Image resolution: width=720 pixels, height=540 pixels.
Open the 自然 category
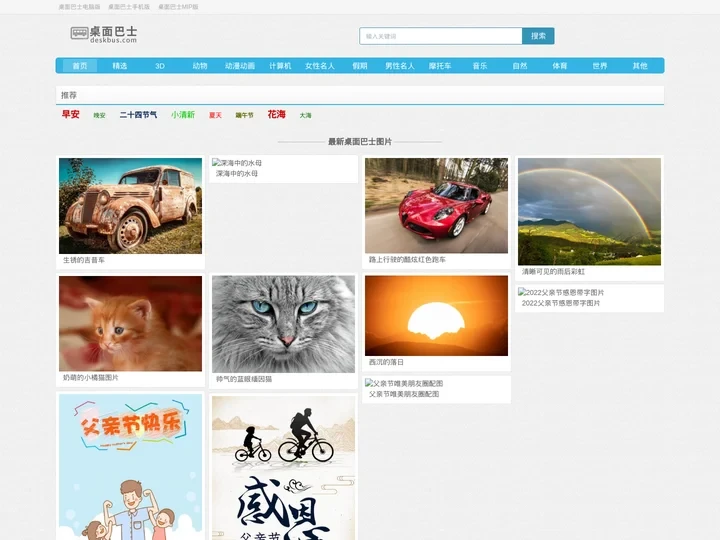[x=520, y=66]
